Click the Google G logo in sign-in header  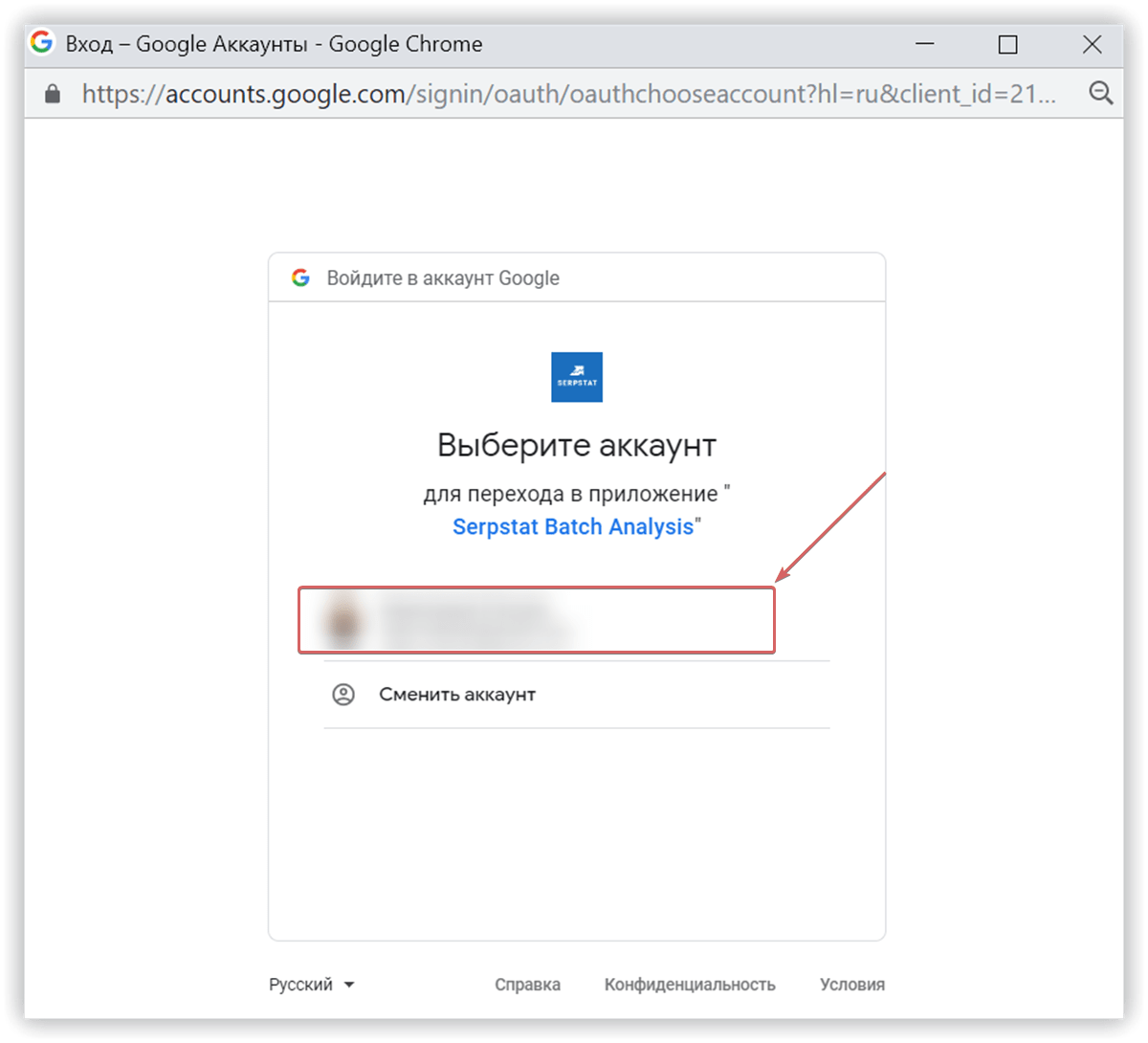point(300,277)
